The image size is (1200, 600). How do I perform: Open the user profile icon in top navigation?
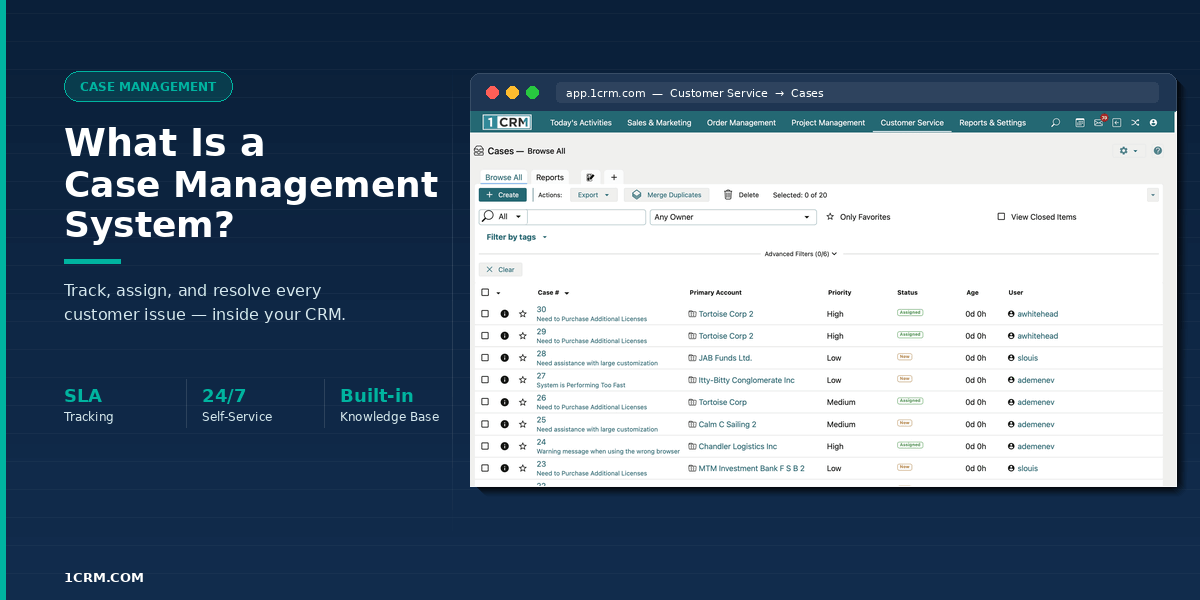point(1153,123)
